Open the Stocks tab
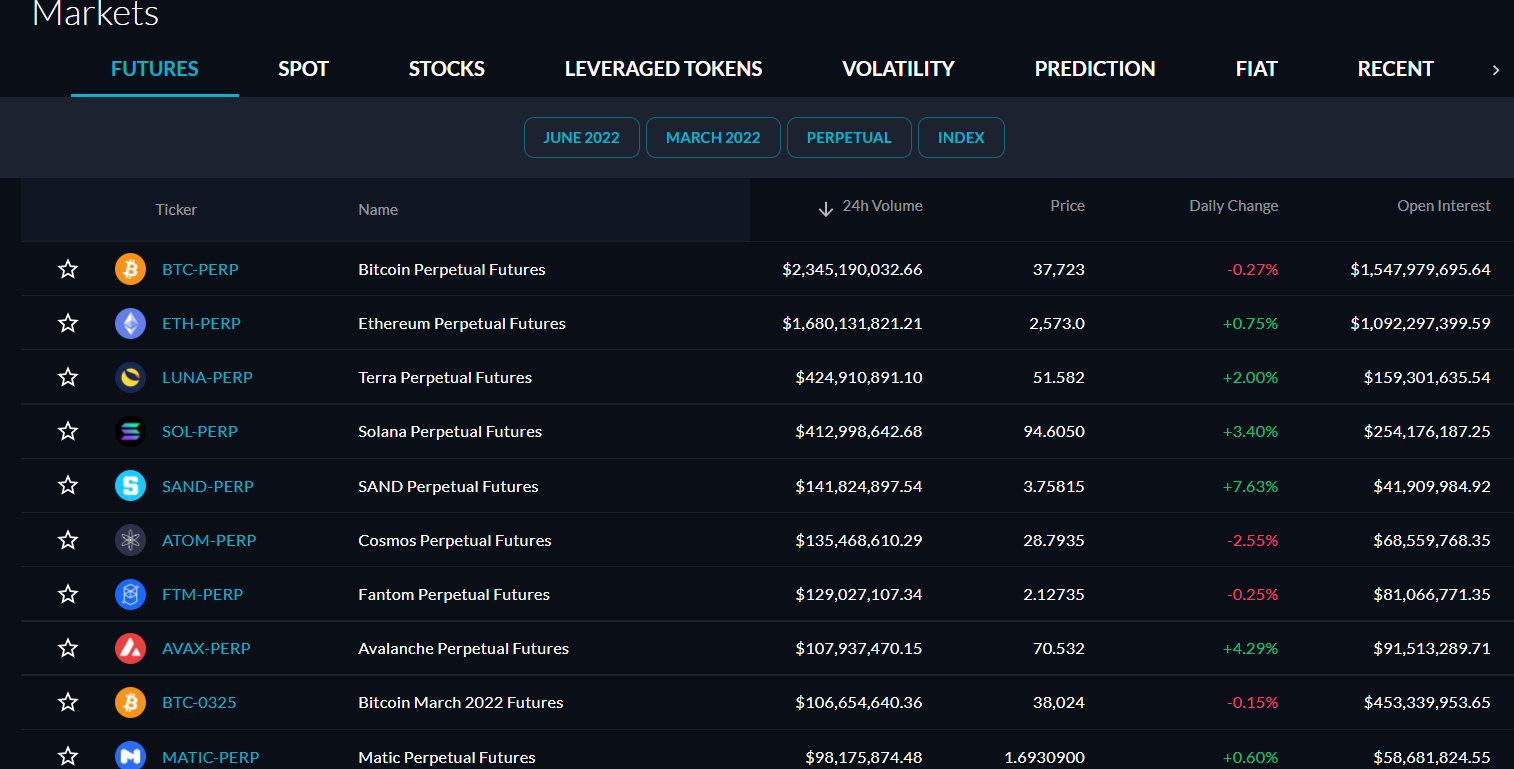 tap(447, 69)
